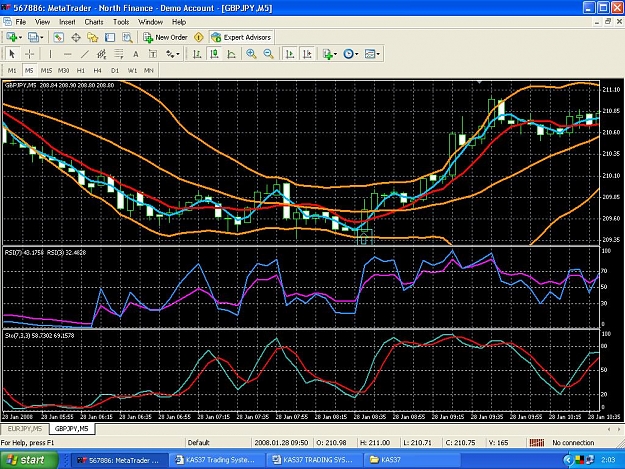
Task: Set timeframe to H4
Action: [x=98, y=71]
